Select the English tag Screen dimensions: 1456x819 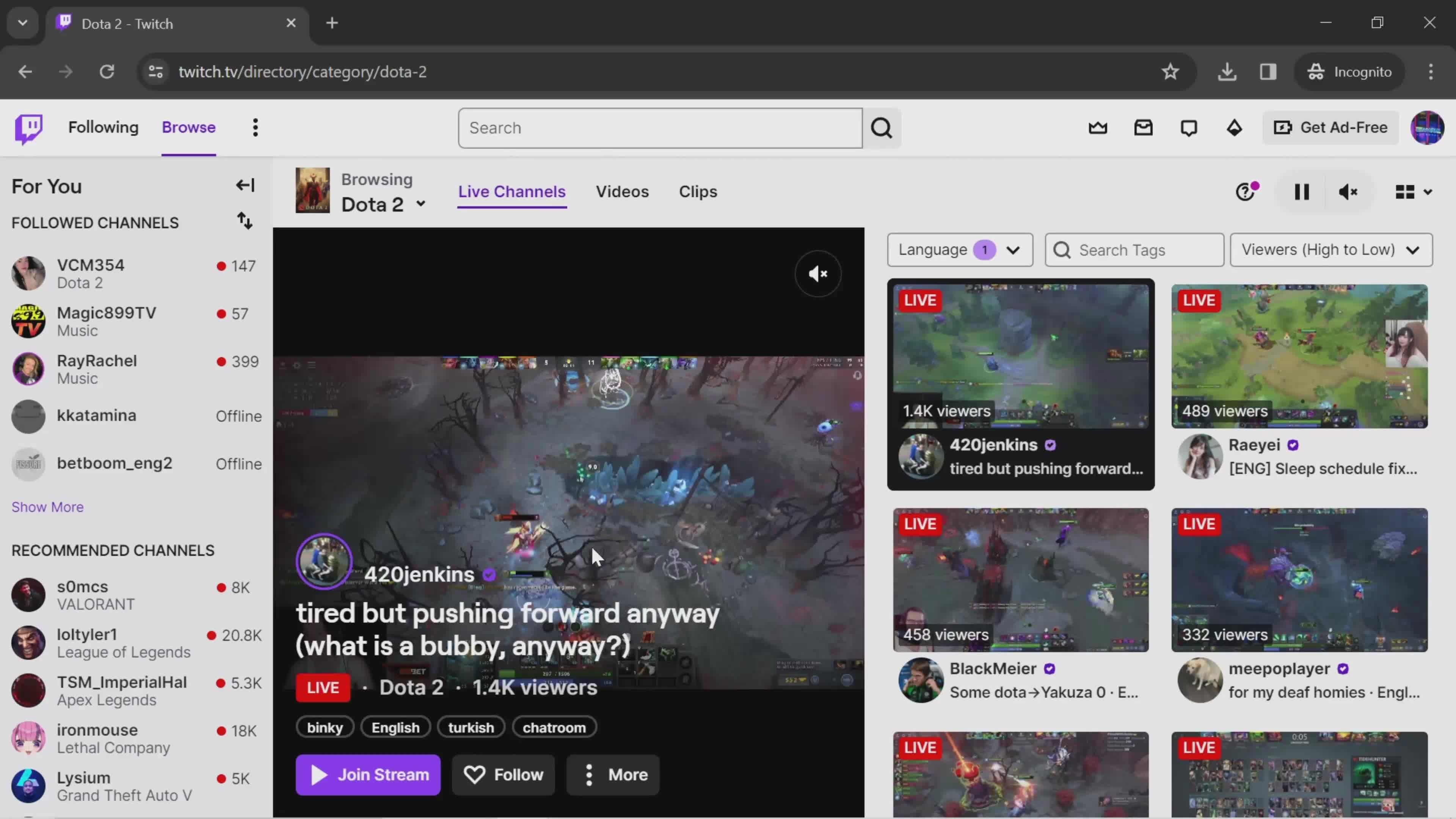pyautogui.click(x=395, y=728)
